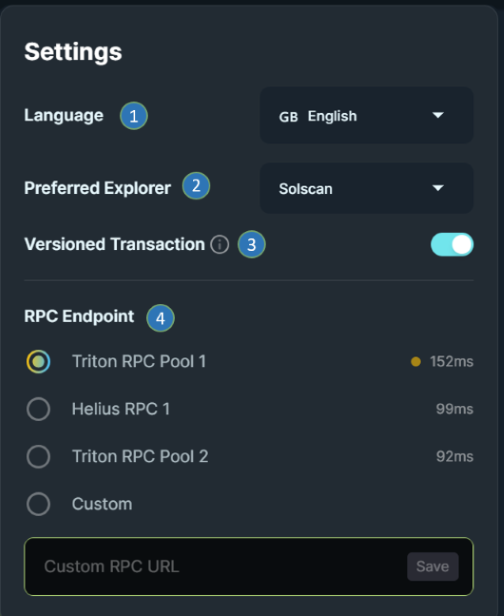This screenshot has width=504, height=616.
Task: Click the yellow latency dot beside 152ms
Action: tap(416, 361)
